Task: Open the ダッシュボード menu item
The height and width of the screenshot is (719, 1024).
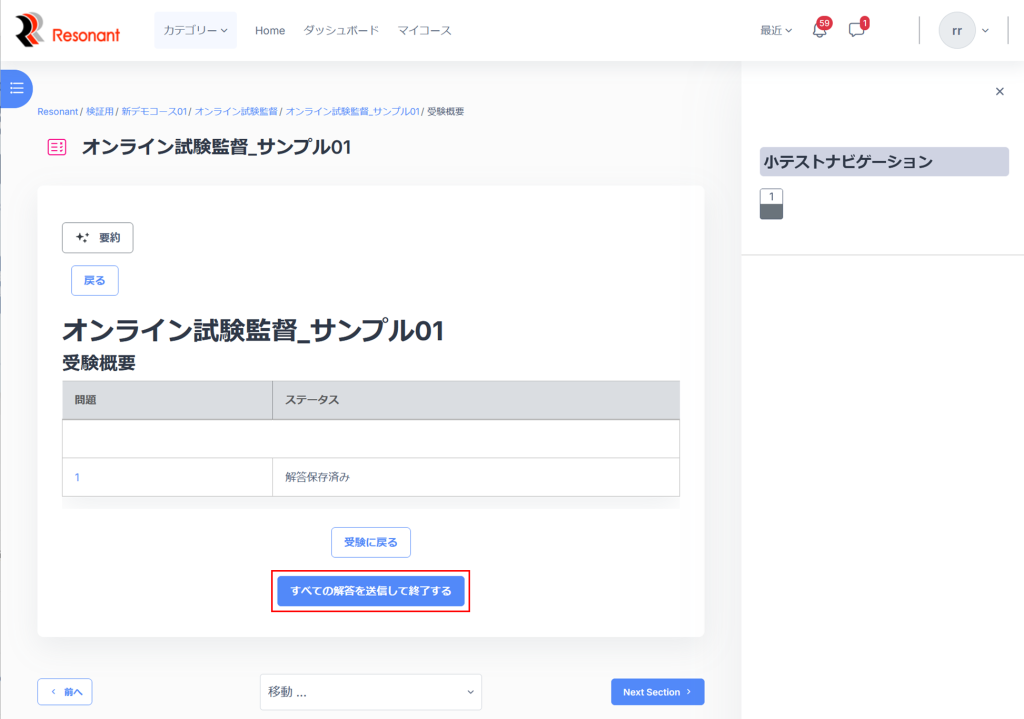Action: (341, 31)
